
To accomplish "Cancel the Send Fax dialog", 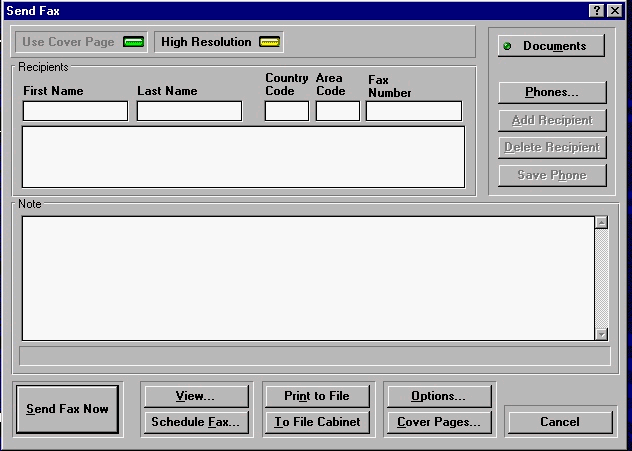I will (559, 422).
